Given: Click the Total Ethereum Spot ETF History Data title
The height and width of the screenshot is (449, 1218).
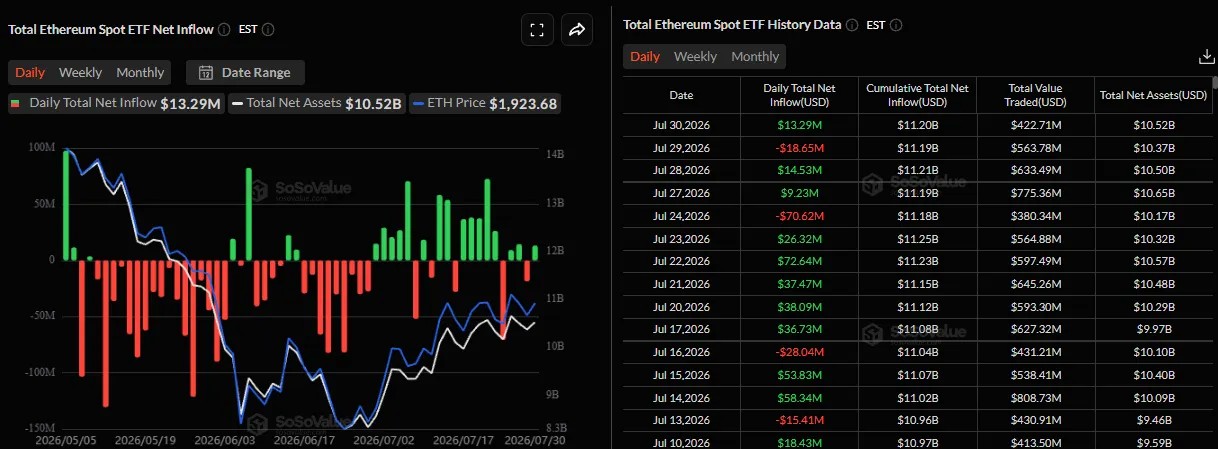Looking at the screenshot, I should (x=732, y=25).
